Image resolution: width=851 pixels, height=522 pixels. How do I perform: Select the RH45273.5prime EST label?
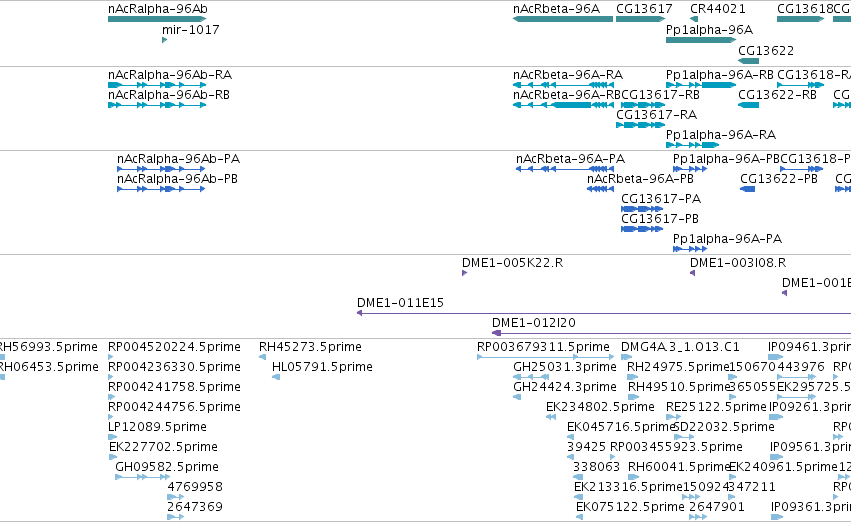pos(310,347)
